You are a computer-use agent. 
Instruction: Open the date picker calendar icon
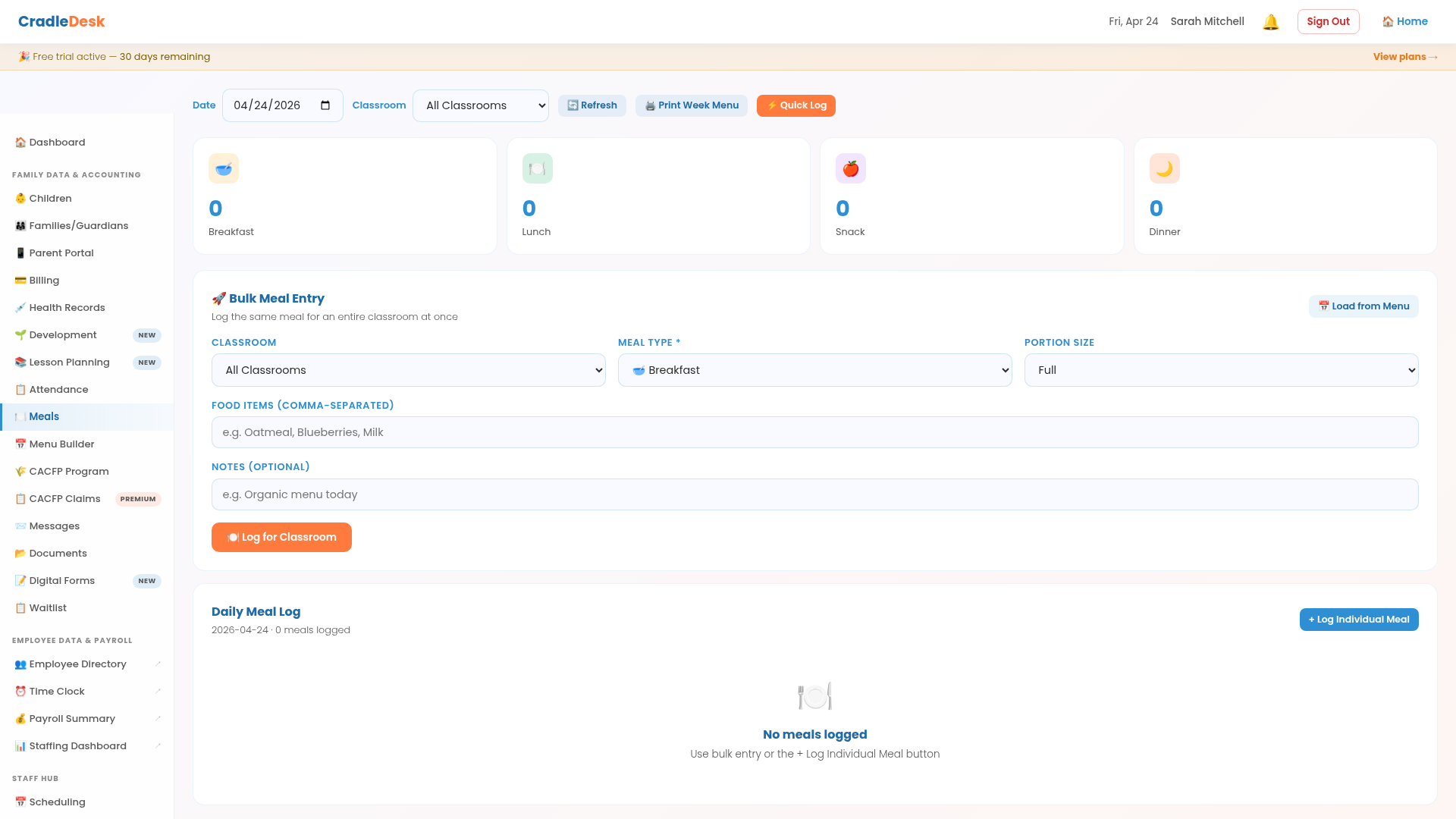click(x=325, y=105)
